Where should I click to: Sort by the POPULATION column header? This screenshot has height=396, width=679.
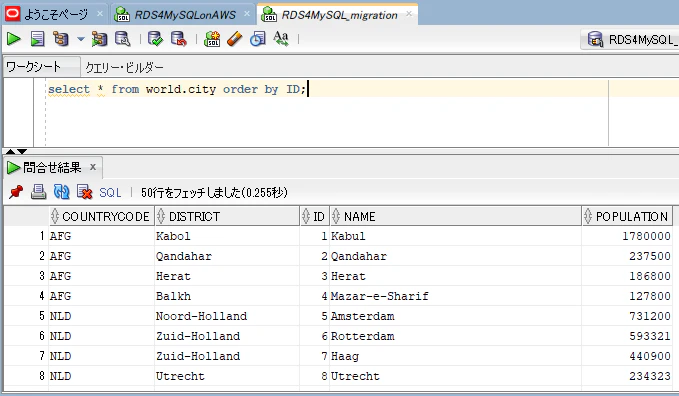pos(627,216)
